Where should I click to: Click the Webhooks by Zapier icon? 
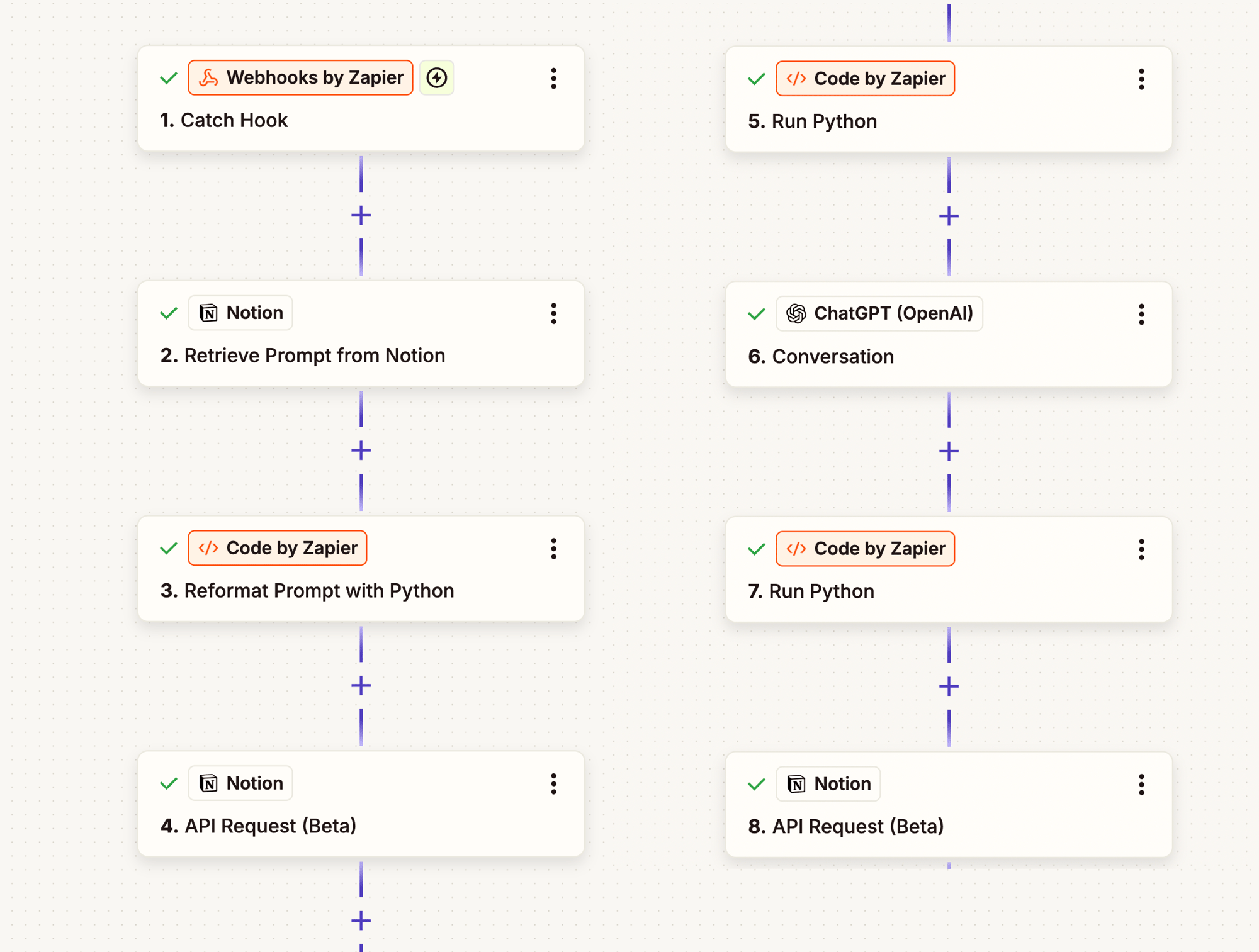(208, 78)
